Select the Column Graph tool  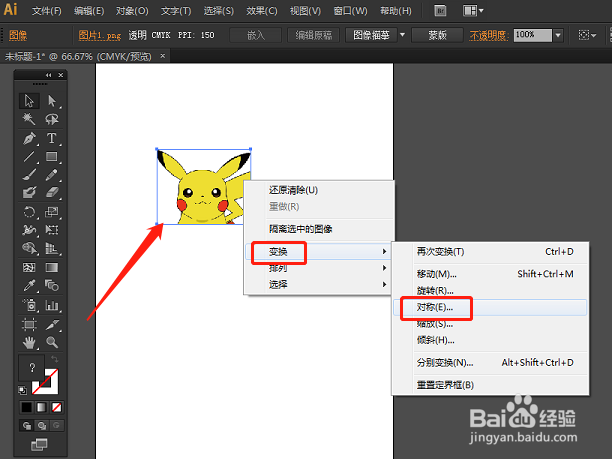[52, 305]
